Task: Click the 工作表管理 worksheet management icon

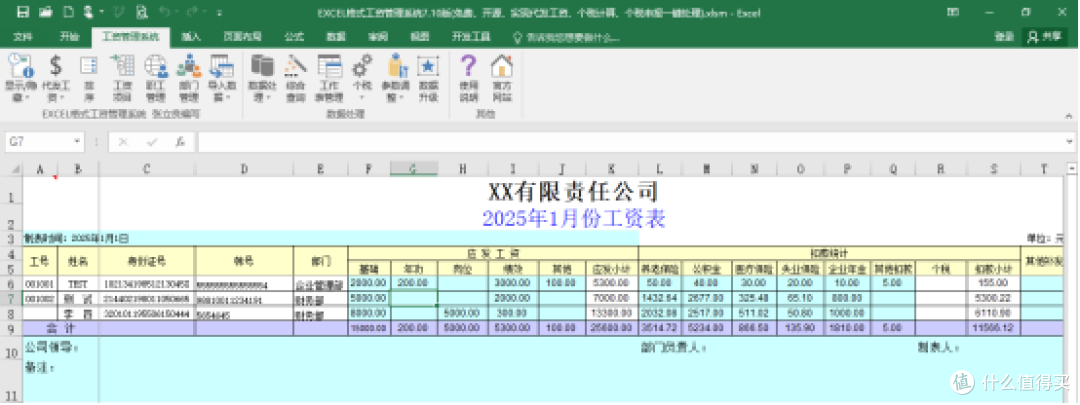Action: (x=329, y=79)
